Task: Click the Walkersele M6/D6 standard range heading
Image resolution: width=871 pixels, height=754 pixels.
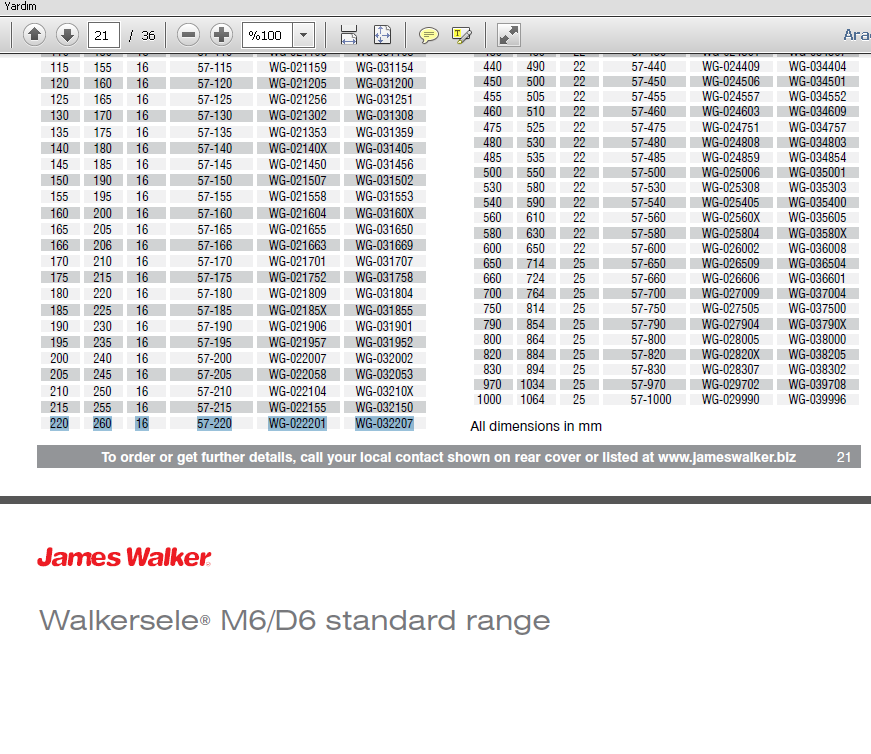Action: [294, 620]
